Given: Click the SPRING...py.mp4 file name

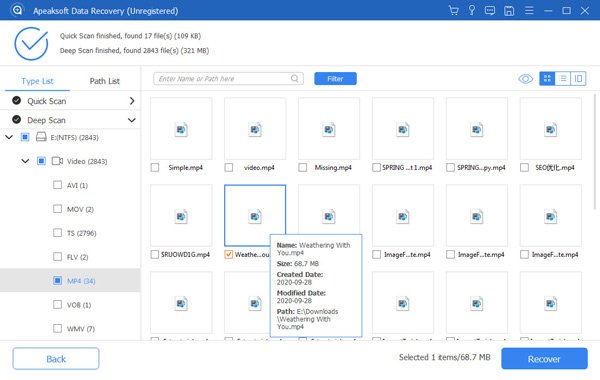Looking at the screenshot, I should (x=481, y=168).
